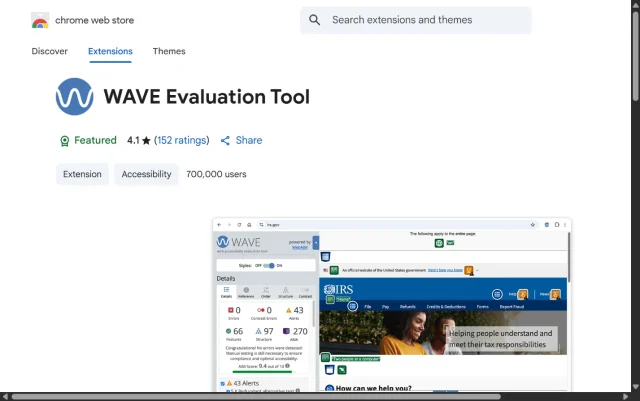Click the scroll up arrow
Screen dimensions: 640x401
[636, 5]
